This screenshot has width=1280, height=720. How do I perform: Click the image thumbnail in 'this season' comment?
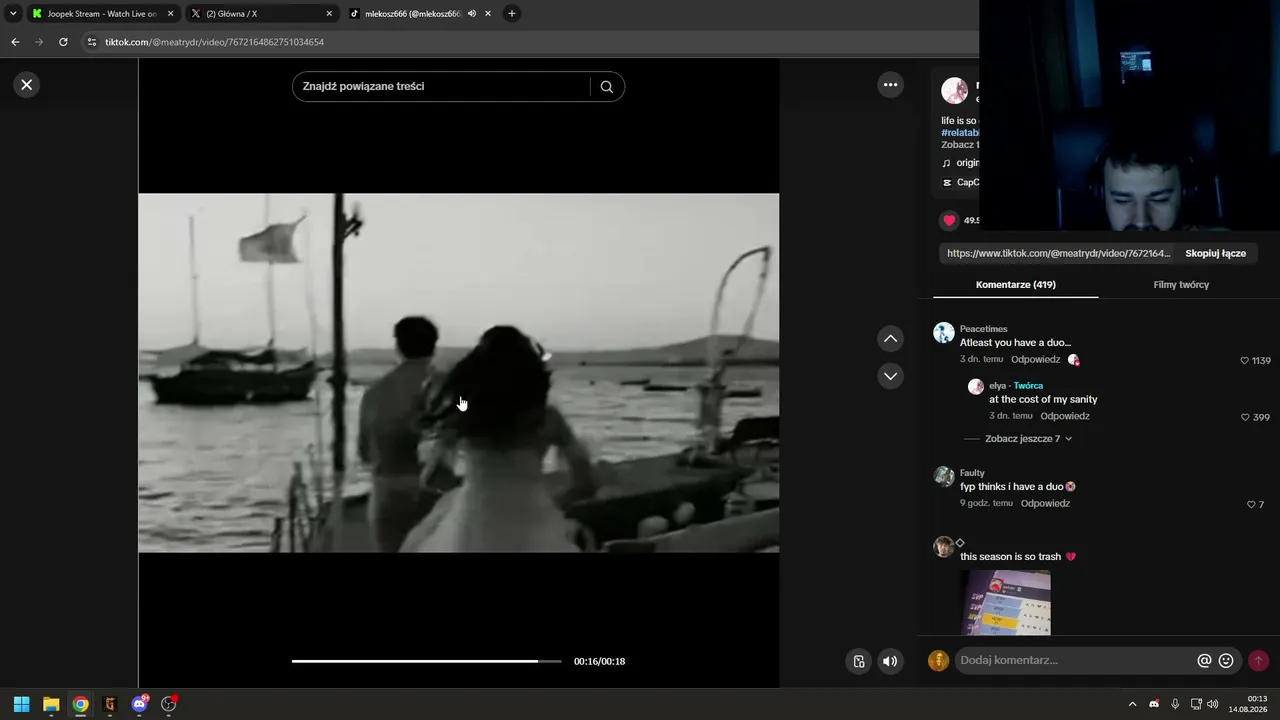(1005, 603)
